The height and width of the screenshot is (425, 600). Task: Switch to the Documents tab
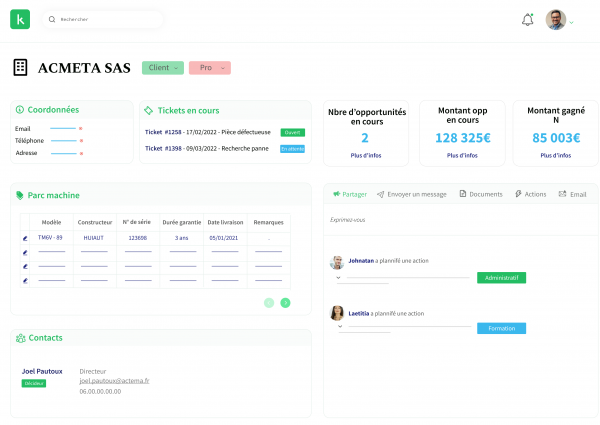click(x=481, y=194)
